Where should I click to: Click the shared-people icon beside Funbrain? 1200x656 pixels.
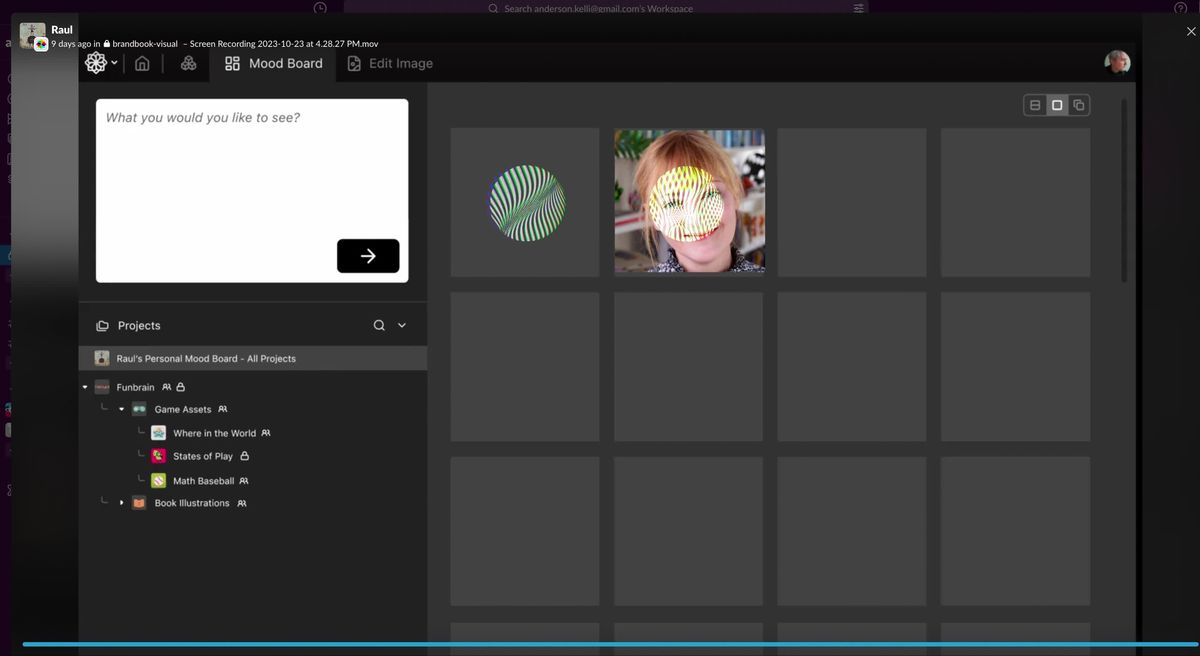(166, 387)
